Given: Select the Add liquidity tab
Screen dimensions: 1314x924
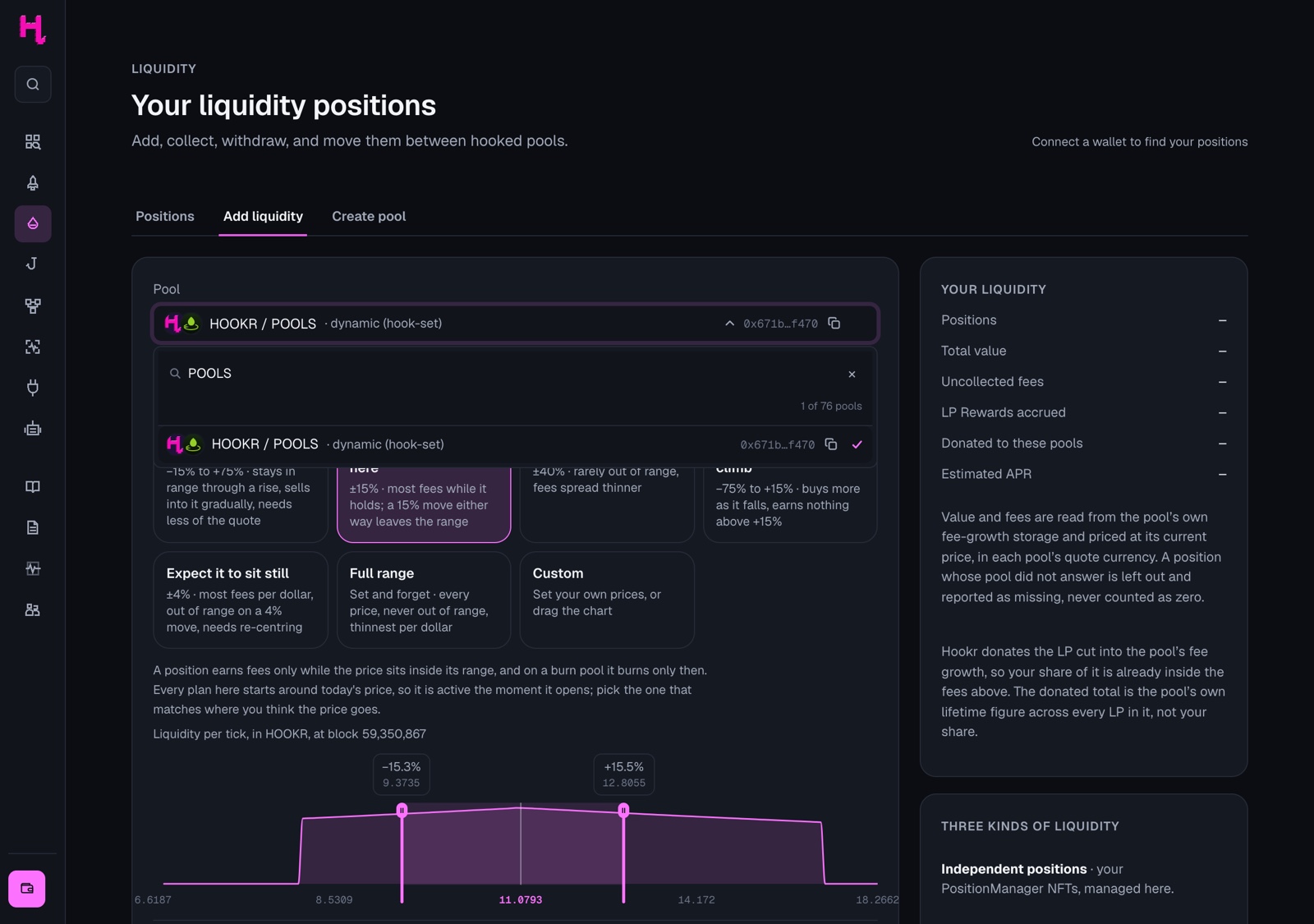Looking at the screenshot, I should pos(263,216).
